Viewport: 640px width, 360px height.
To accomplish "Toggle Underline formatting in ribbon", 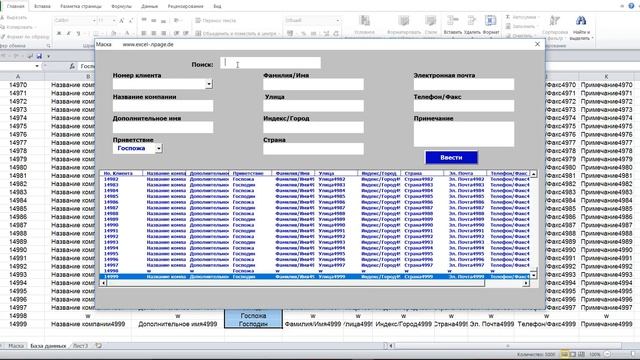I will coord(78,33).
